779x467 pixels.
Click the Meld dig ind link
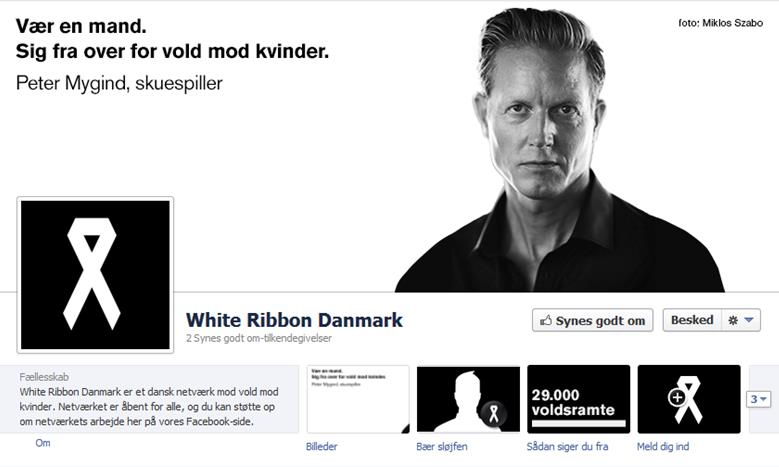point(663,447)
